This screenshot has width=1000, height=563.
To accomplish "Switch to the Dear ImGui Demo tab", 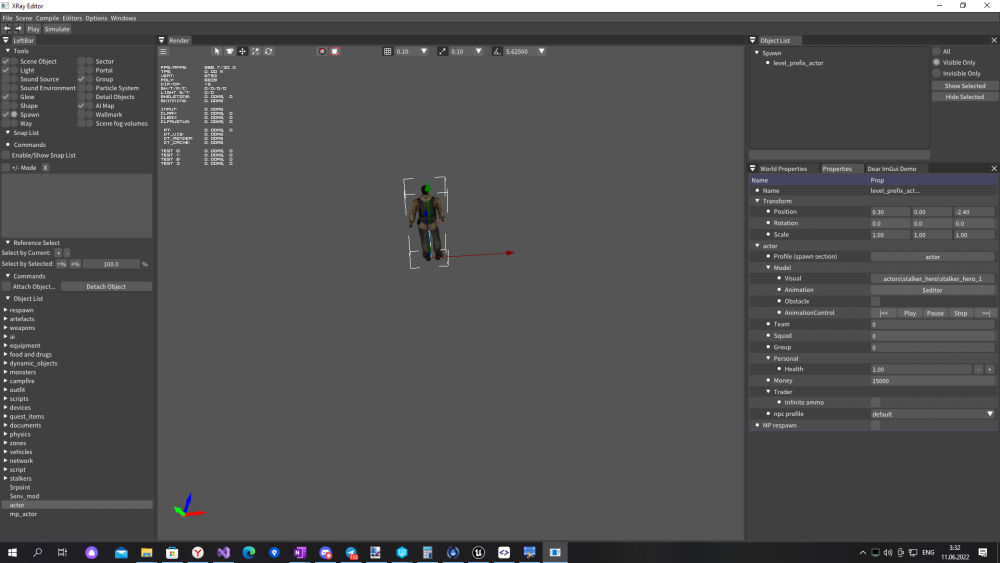I will click(x=892, y=169).
